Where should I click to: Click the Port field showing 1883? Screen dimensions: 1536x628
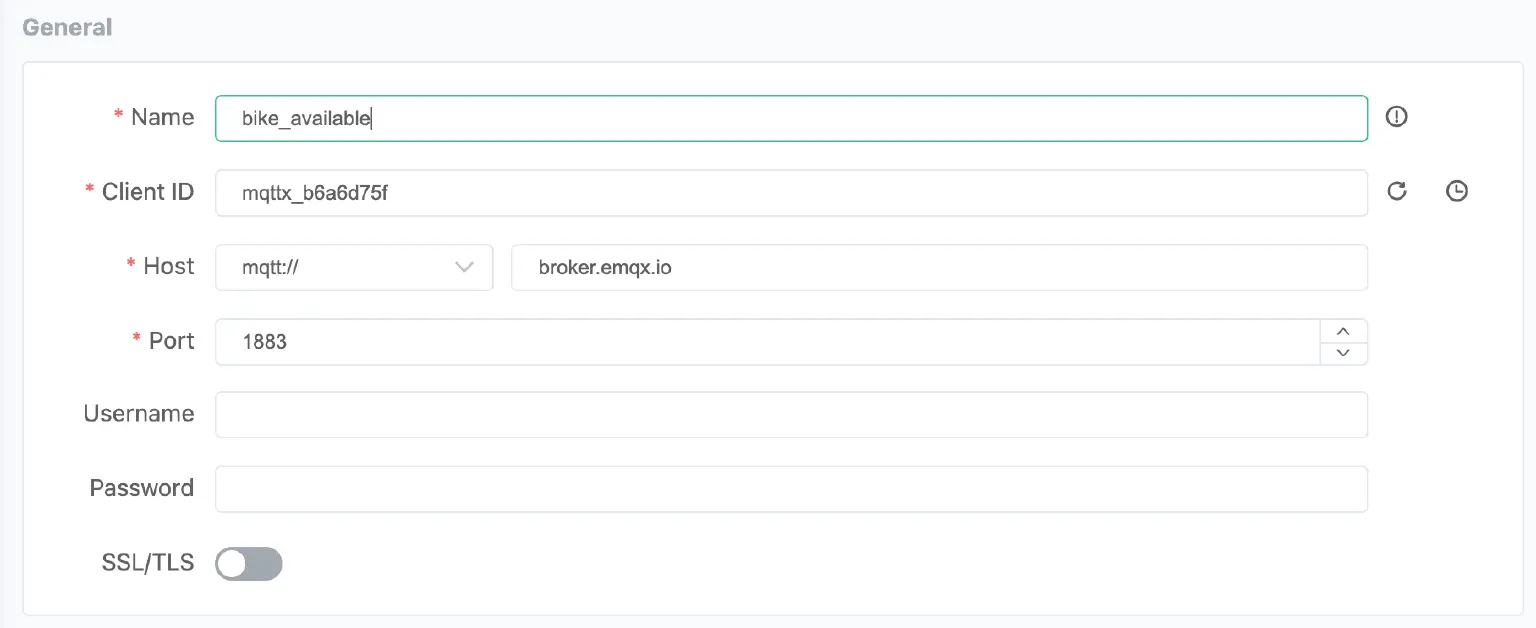(766, 342)
